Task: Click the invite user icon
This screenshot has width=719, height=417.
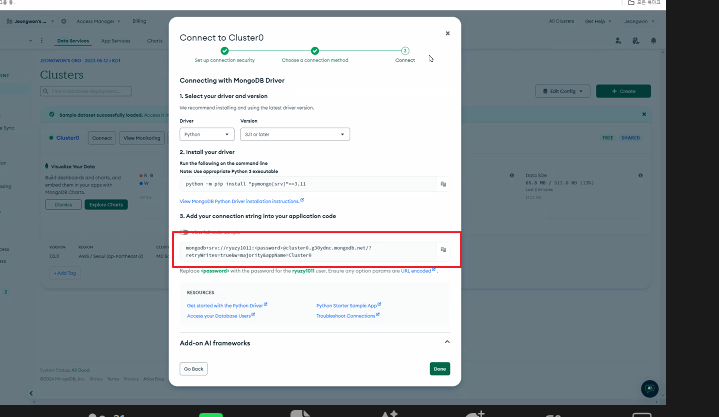Action: point(618,41)
